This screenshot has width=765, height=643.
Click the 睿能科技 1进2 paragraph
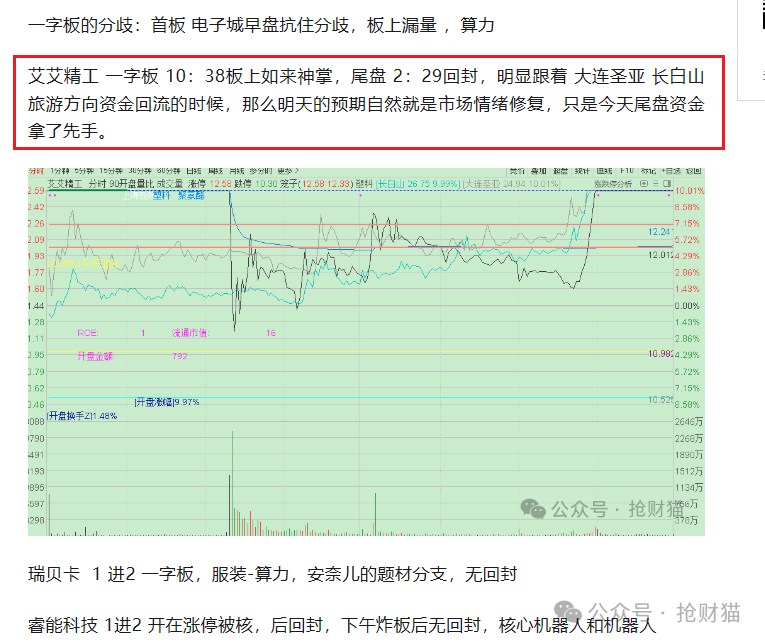[x=342, y=625]
